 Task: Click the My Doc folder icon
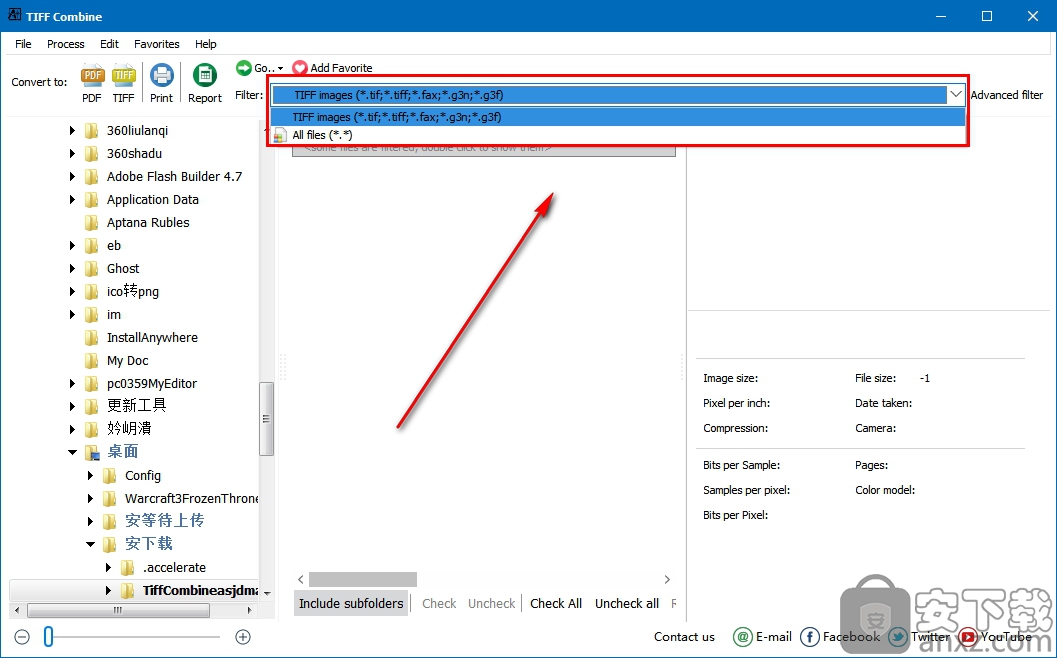[92, 361]
